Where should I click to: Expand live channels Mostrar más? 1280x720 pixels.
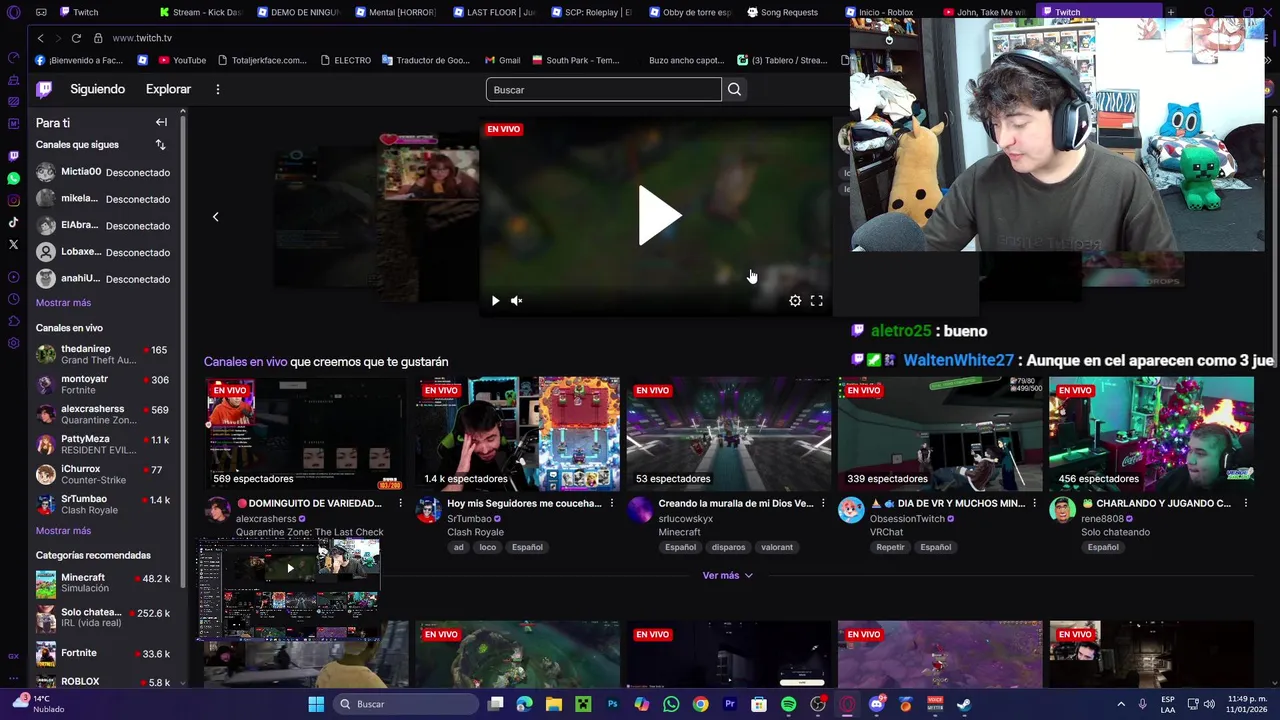[x=63, y=531]
